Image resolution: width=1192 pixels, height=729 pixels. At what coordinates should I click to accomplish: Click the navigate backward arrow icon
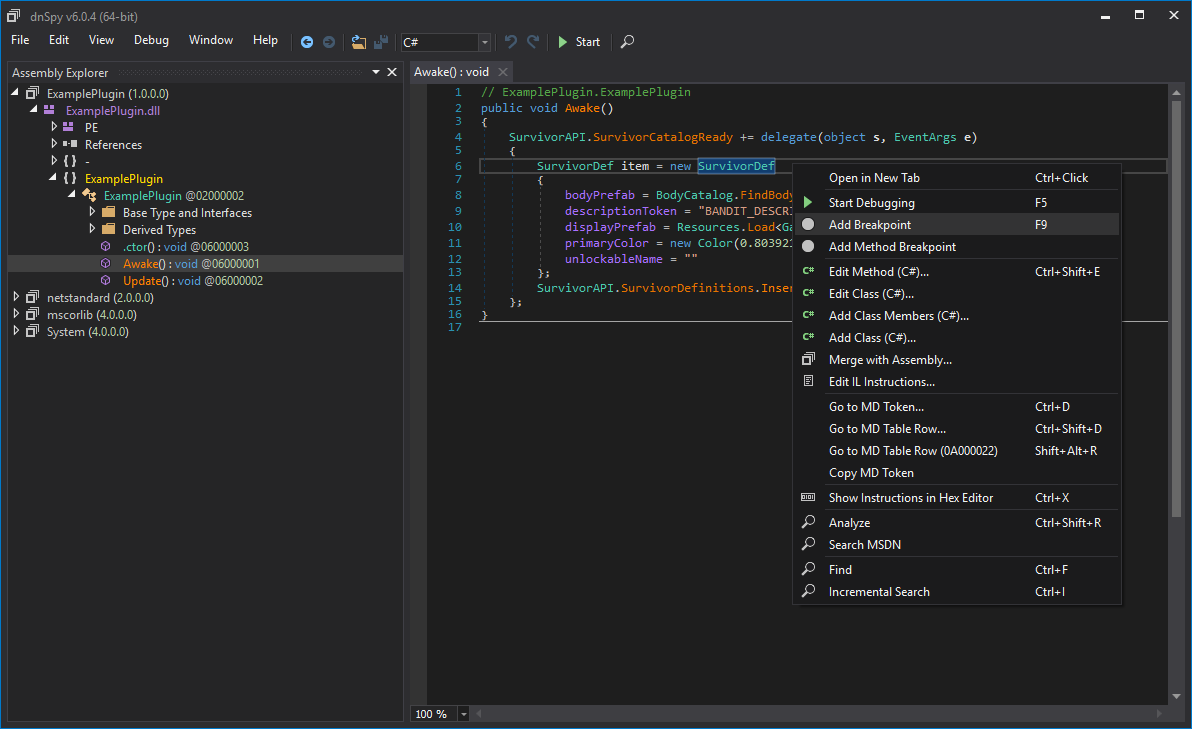coord(307,42)
